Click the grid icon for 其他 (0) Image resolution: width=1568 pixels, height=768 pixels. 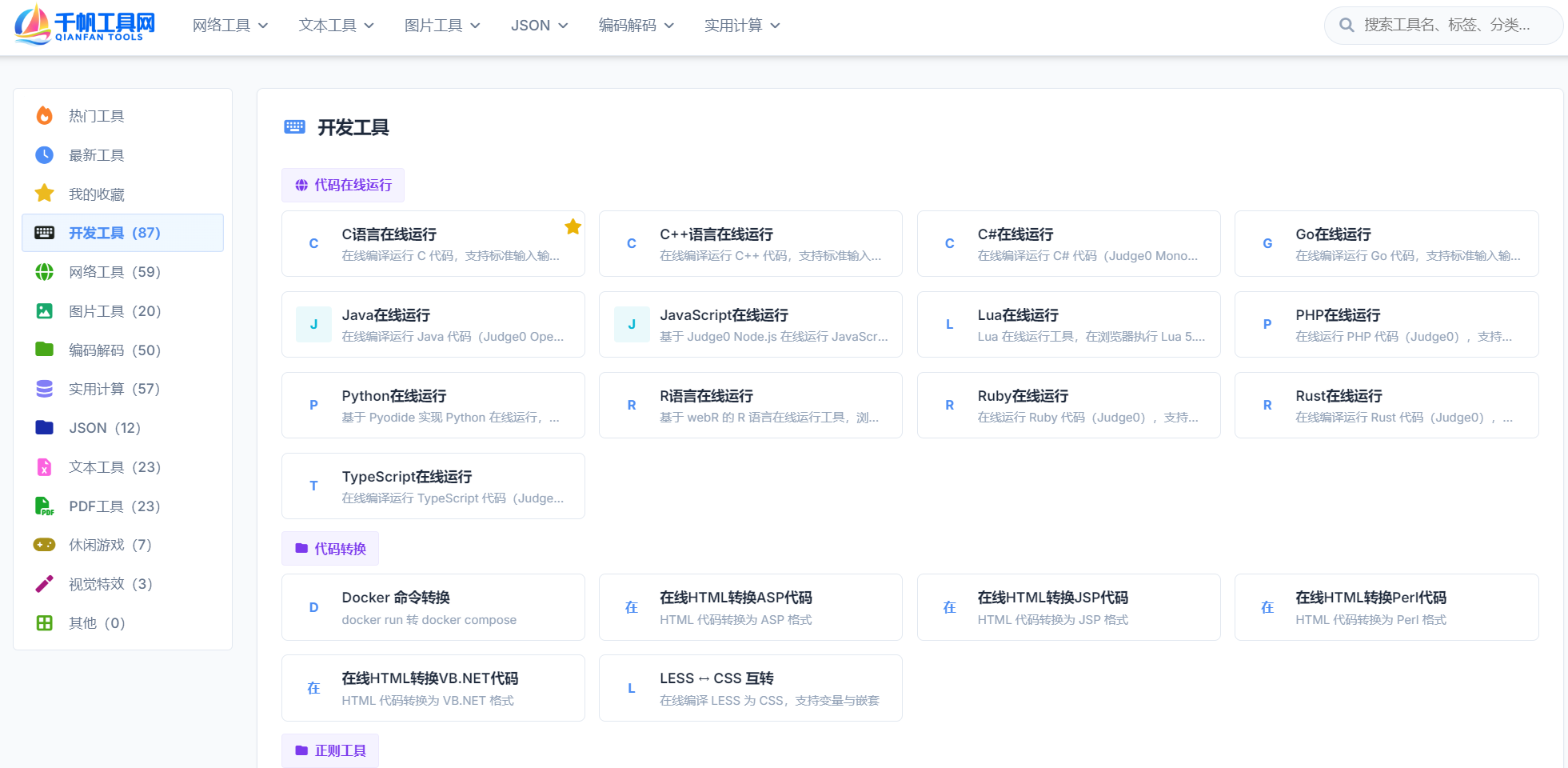pos(45,622)
